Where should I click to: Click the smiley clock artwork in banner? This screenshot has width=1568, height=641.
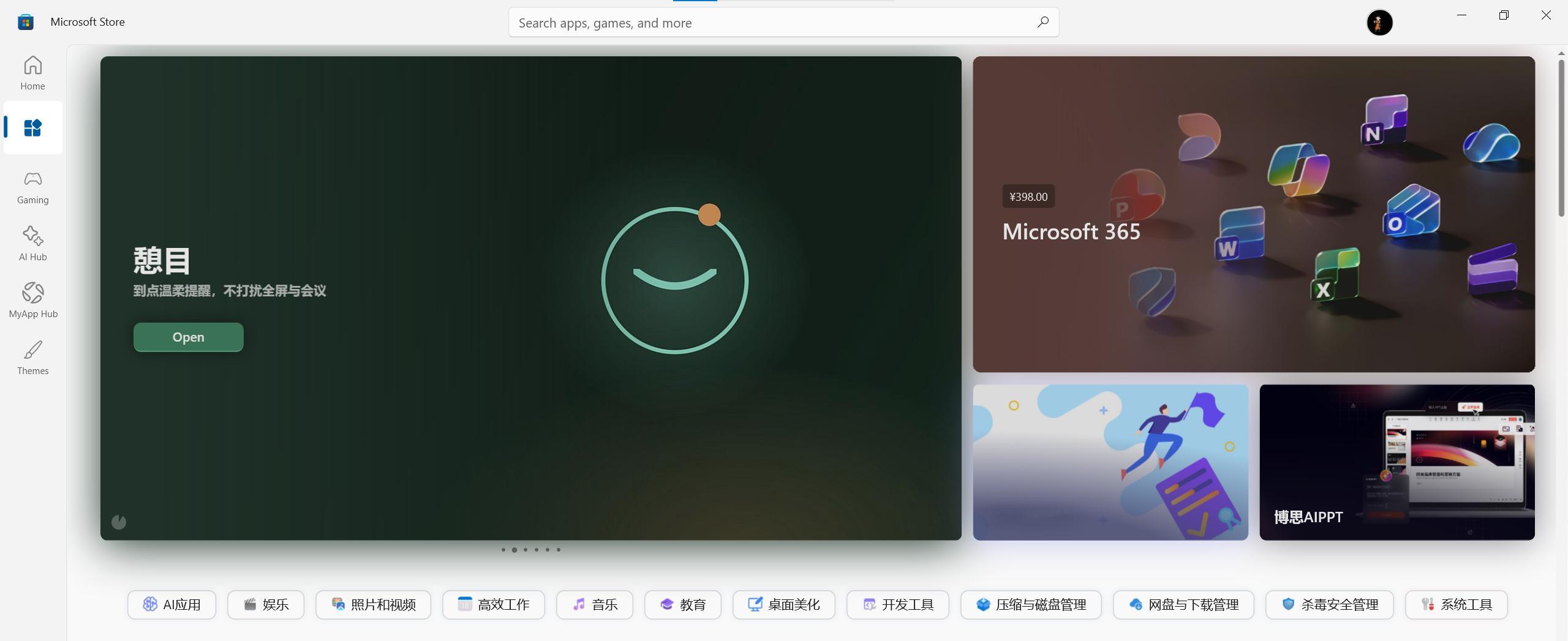click(675, 279)
